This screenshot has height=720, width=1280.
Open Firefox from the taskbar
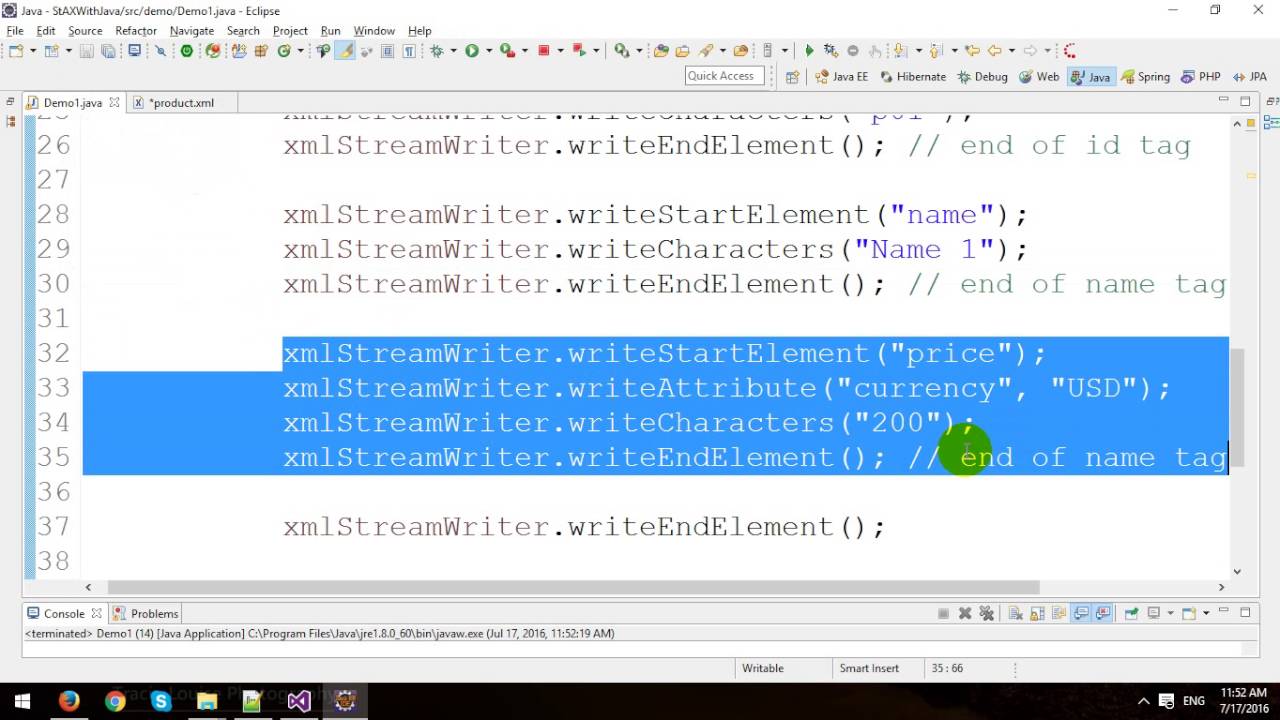(x=69, y=701)
